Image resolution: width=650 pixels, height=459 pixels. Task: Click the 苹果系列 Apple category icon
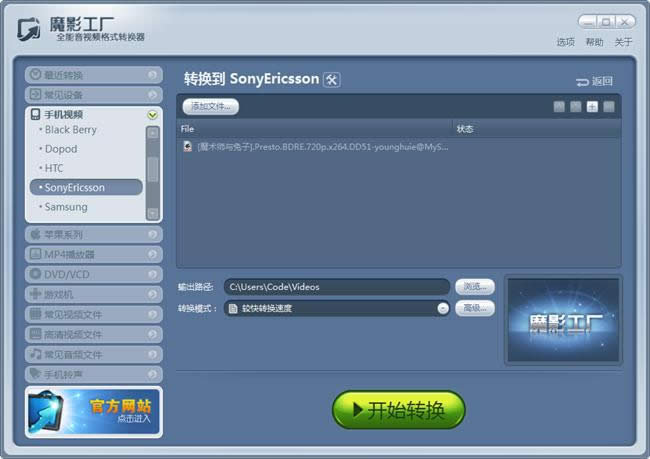click(36, 234)
